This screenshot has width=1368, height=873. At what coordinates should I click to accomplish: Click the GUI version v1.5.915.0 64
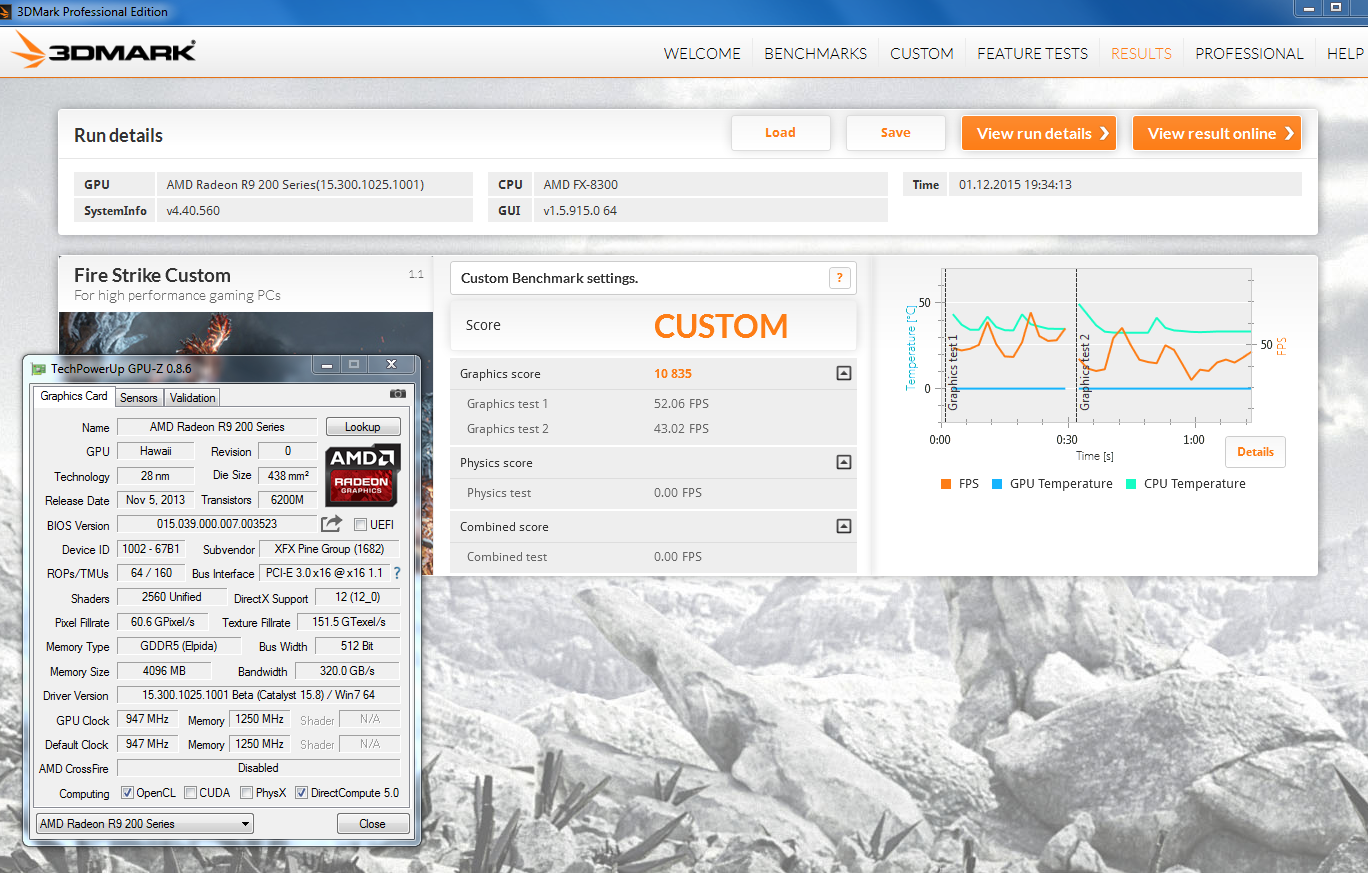tap(580, 211)
